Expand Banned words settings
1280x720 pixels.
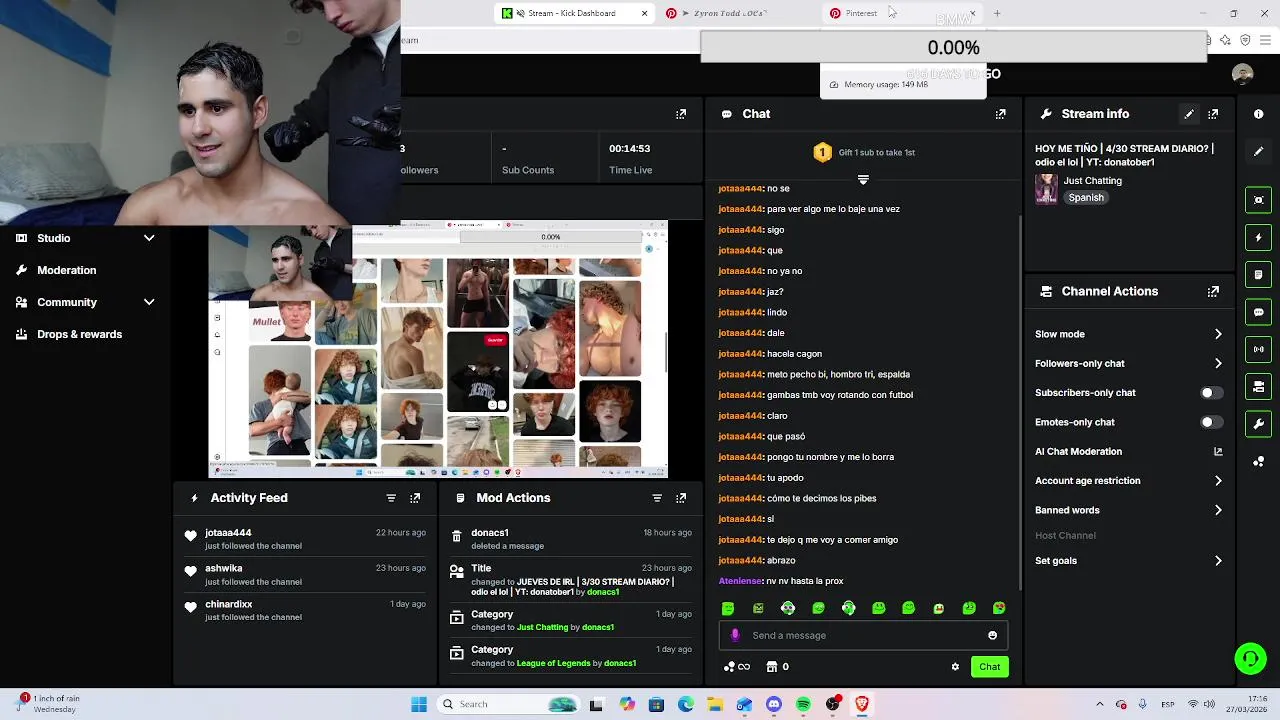point(1129,510)
